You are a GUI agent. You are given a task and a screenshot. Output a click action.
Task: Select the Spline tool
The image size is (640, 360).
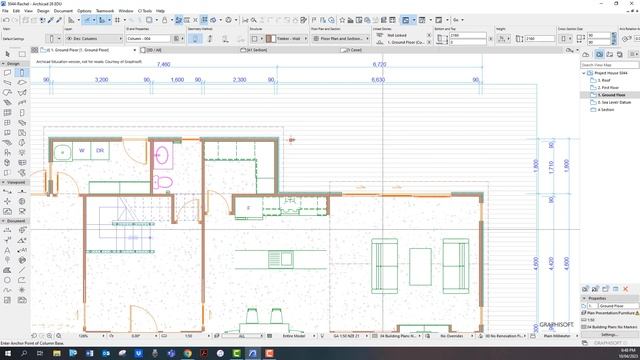(x=7, y=290)
